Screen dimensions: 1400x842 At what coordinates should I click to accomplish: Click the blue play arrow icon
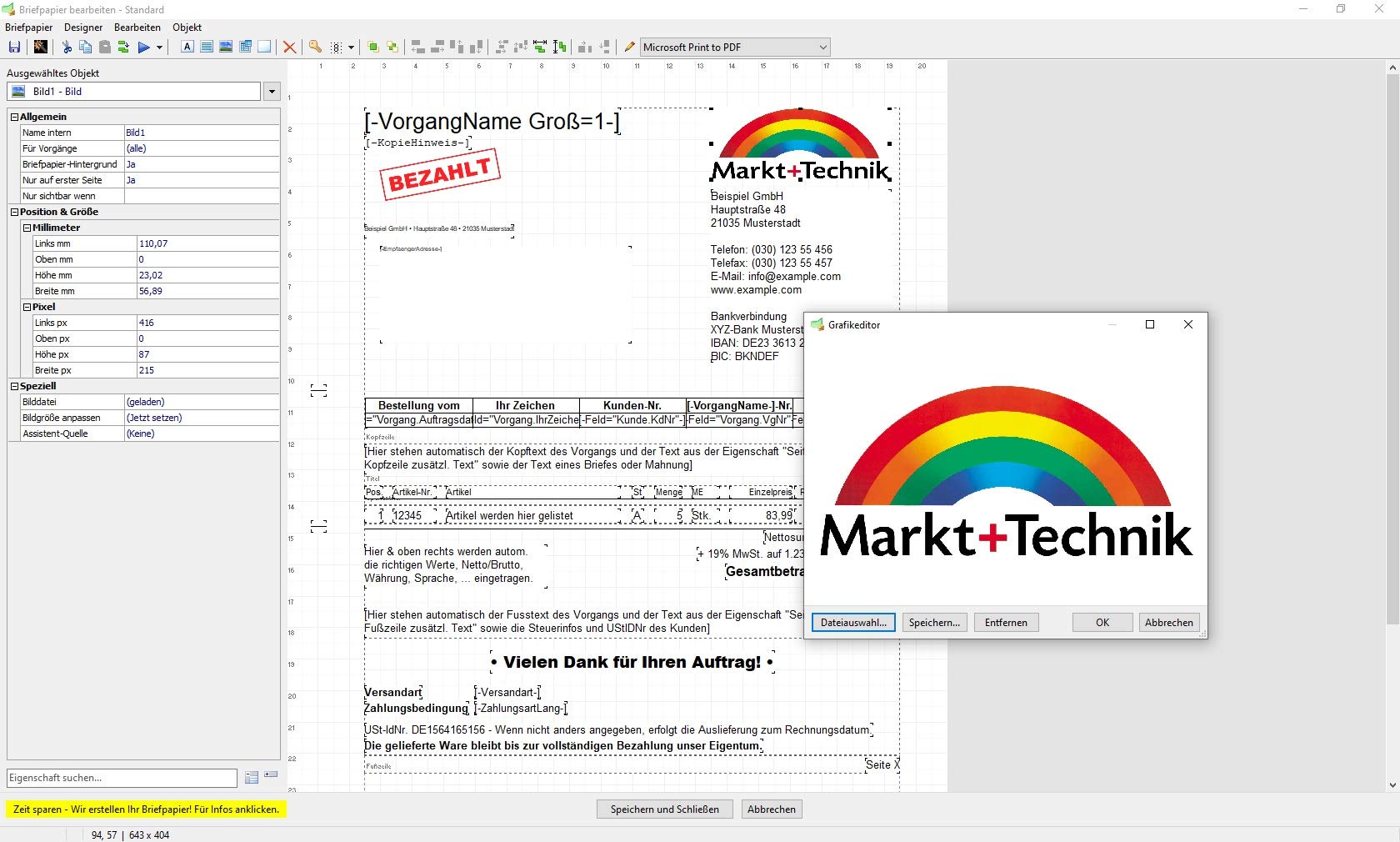143,48
